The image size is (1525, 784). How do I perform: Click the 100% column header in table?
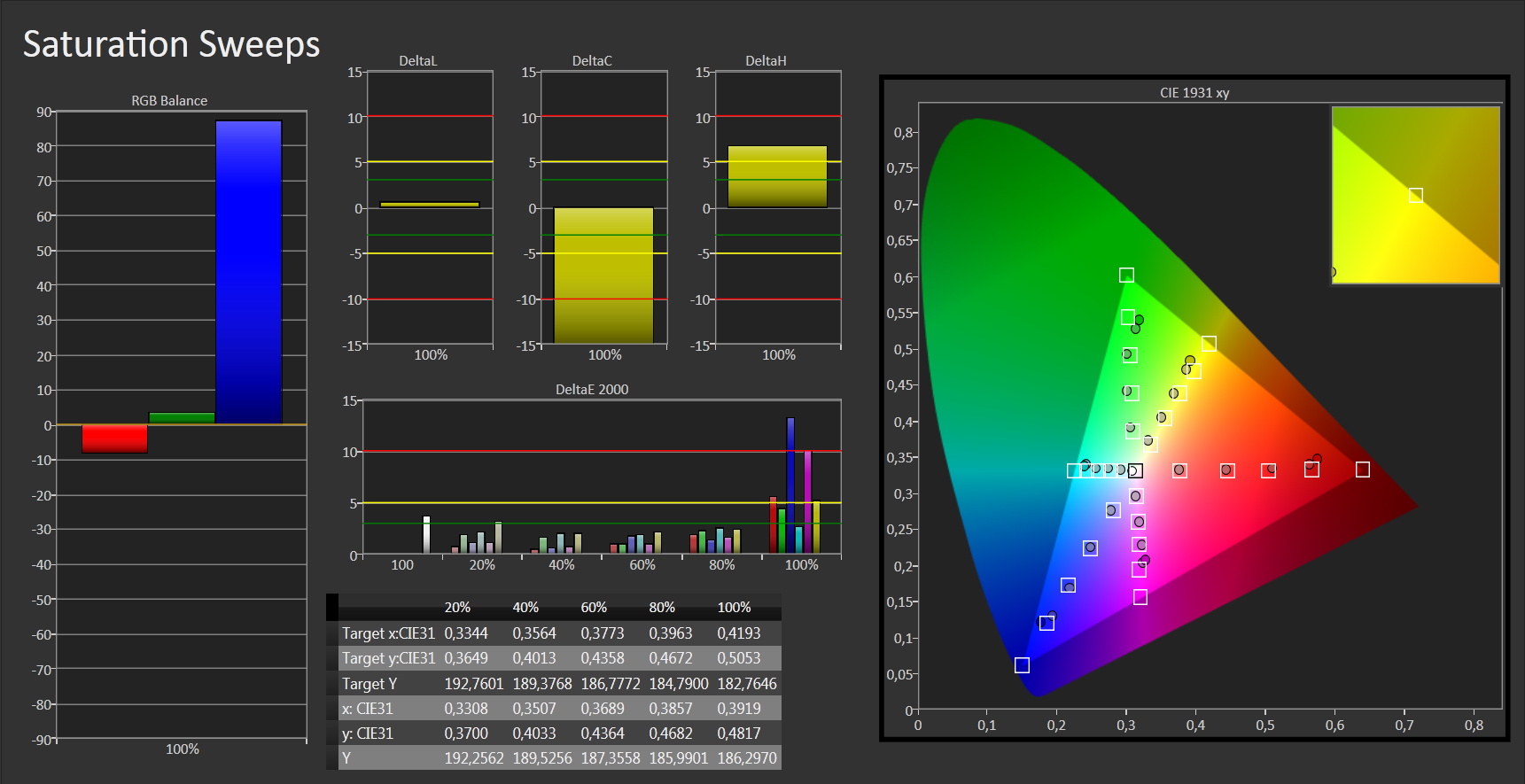[x=734, y=608]
